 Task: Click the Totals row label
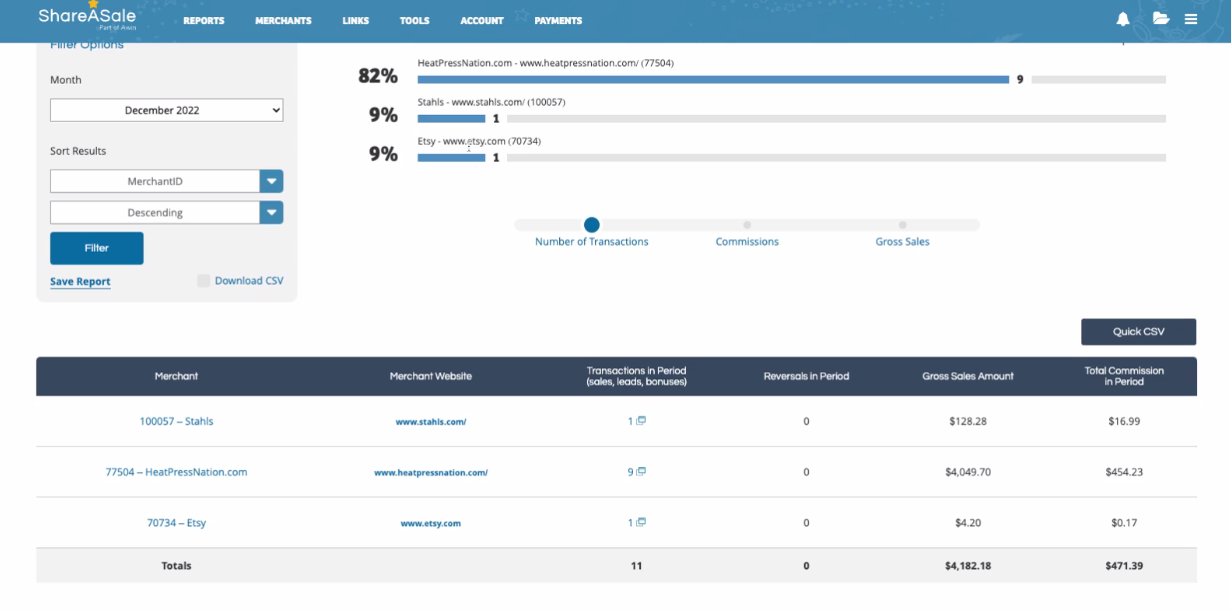tap(176, 566)
